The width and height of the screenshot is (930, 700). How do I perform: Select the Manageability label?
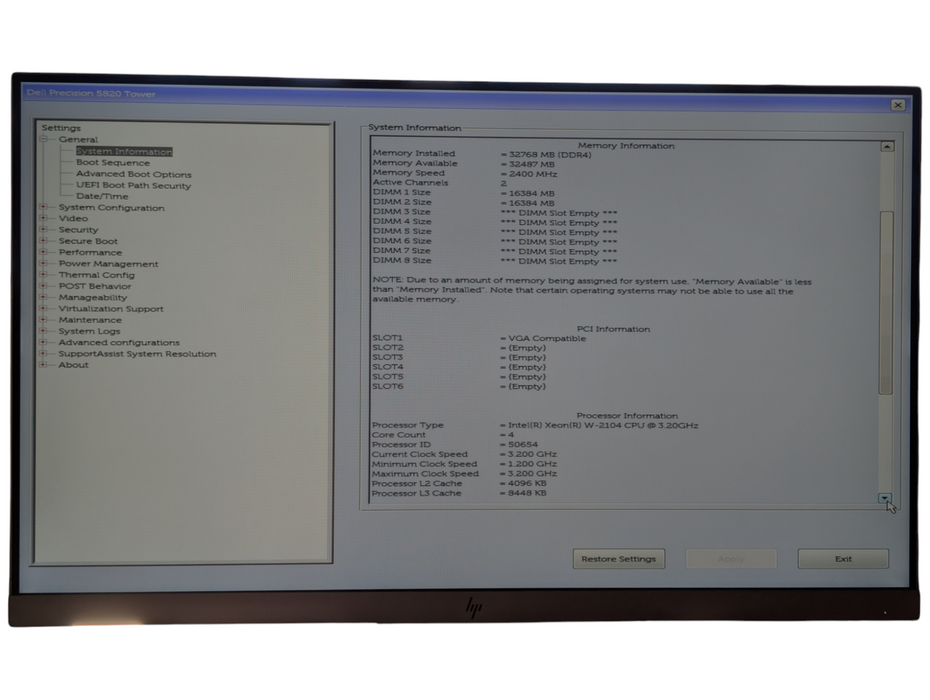click(93, 297)
